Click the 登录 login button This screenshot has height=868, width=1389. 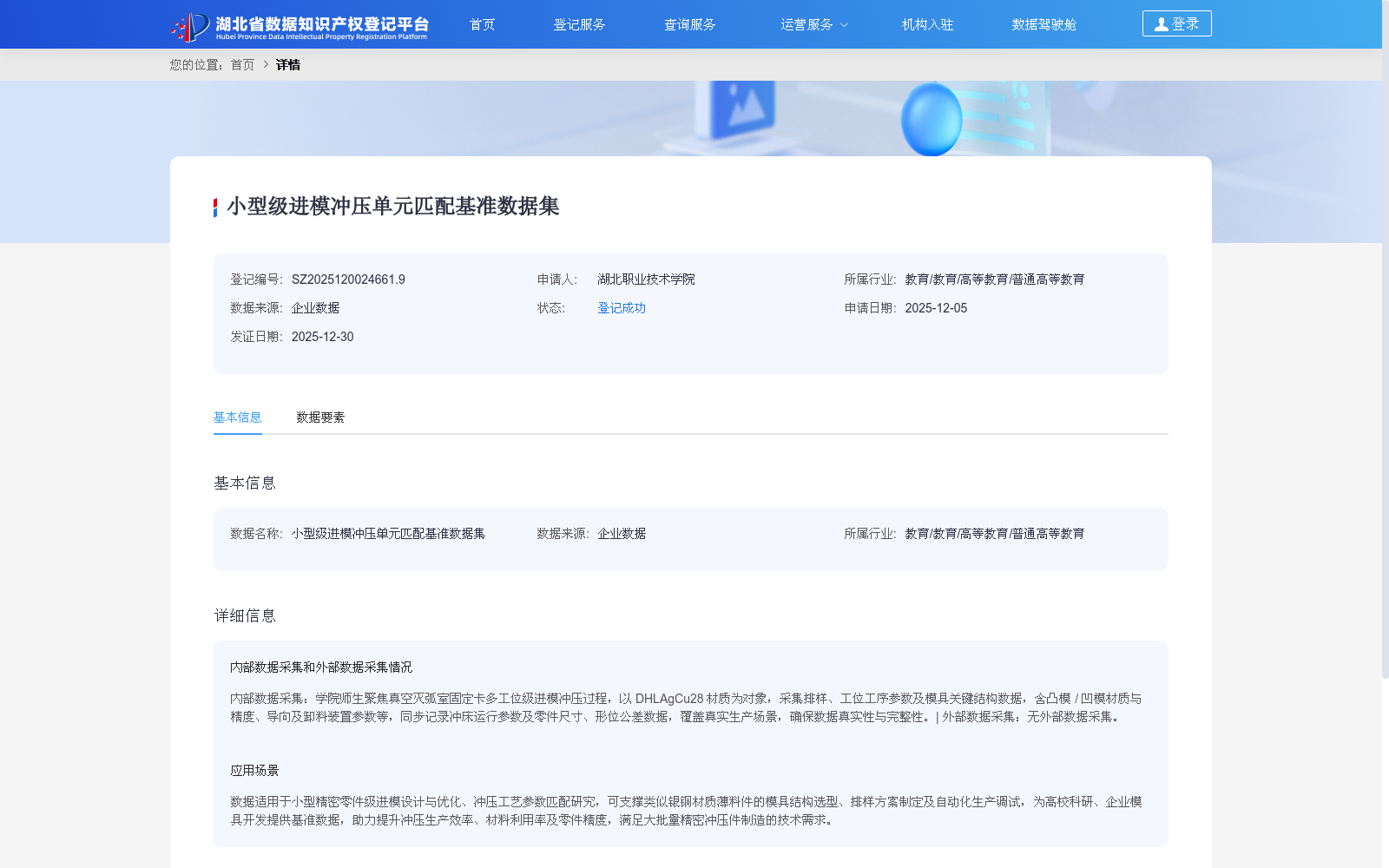pos(1176,23)
